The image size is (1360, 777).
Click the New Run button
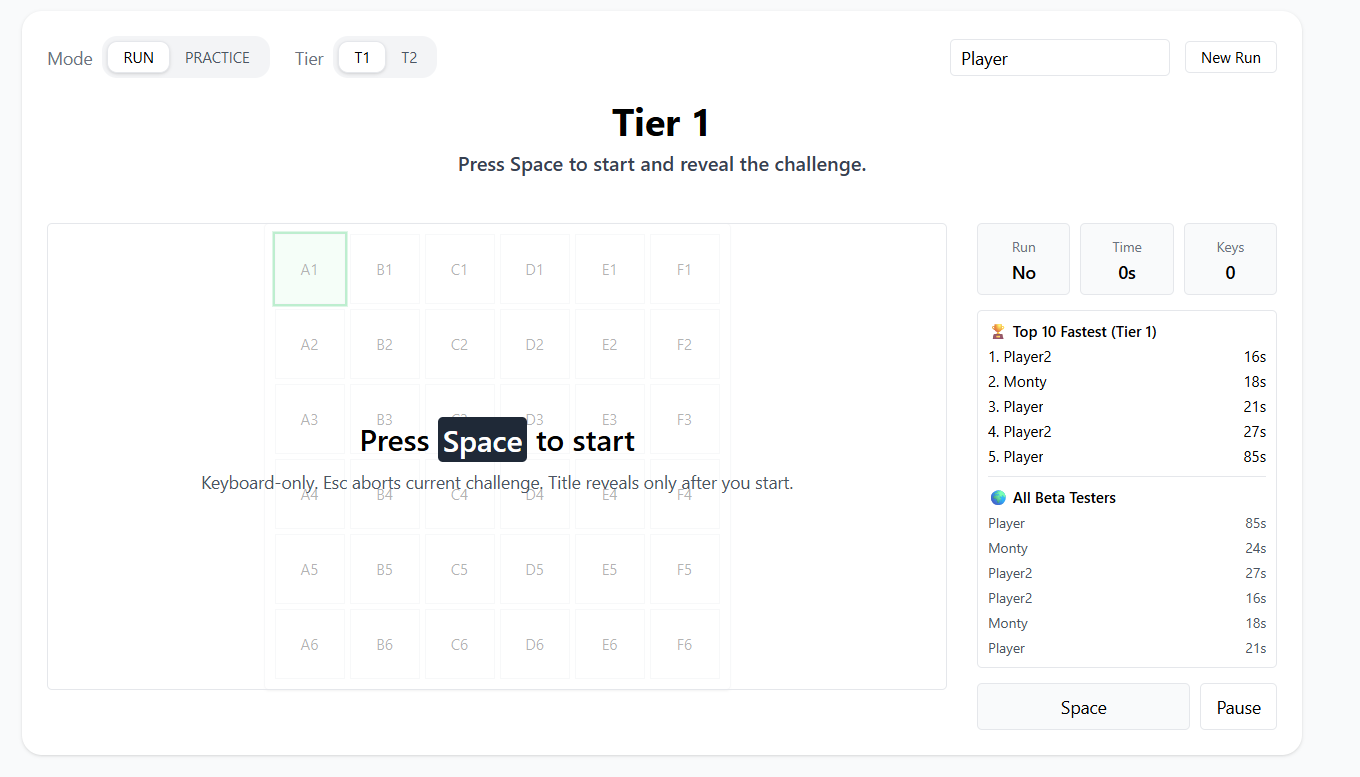pyautogui.click(x=1230, y=58)
